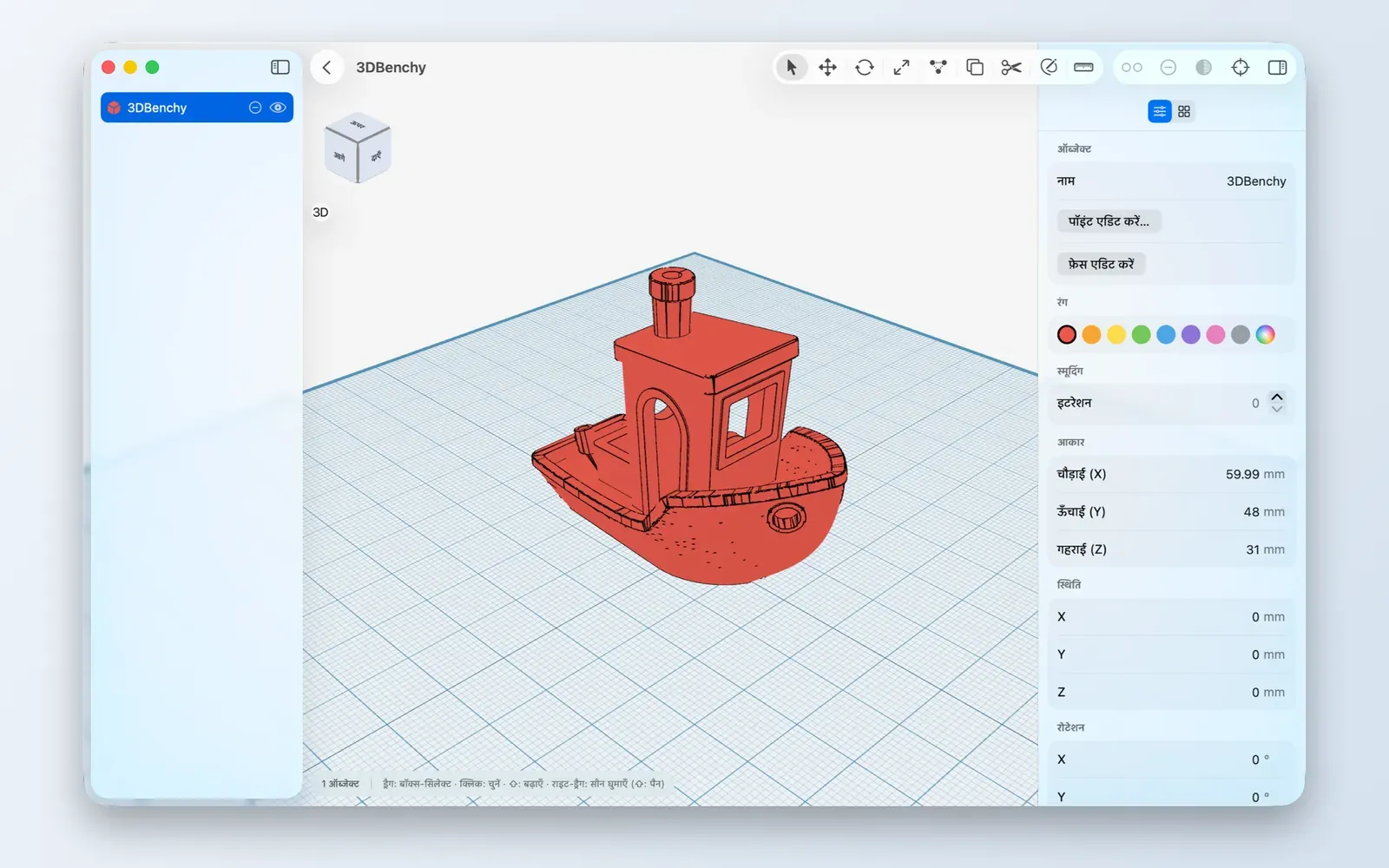
Task: Toggle the right inspector panel
Action: pos(1277,67)
